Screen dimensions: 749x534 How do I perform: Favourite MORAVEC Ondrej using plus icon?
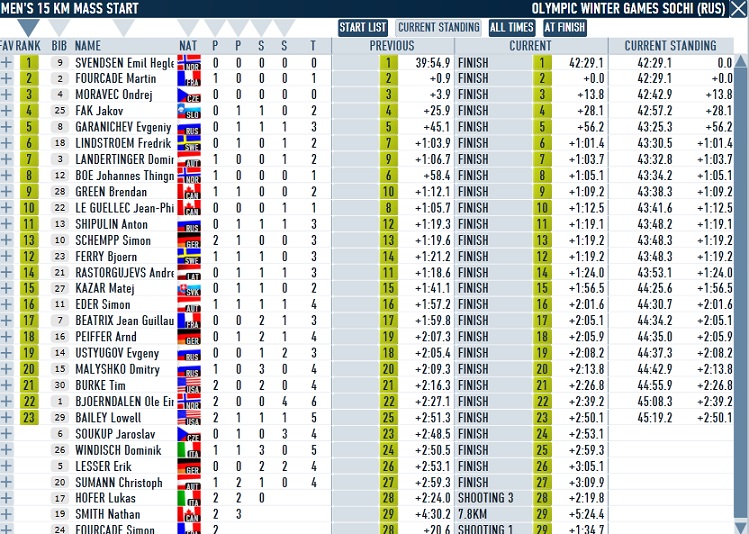click(6, 95)
